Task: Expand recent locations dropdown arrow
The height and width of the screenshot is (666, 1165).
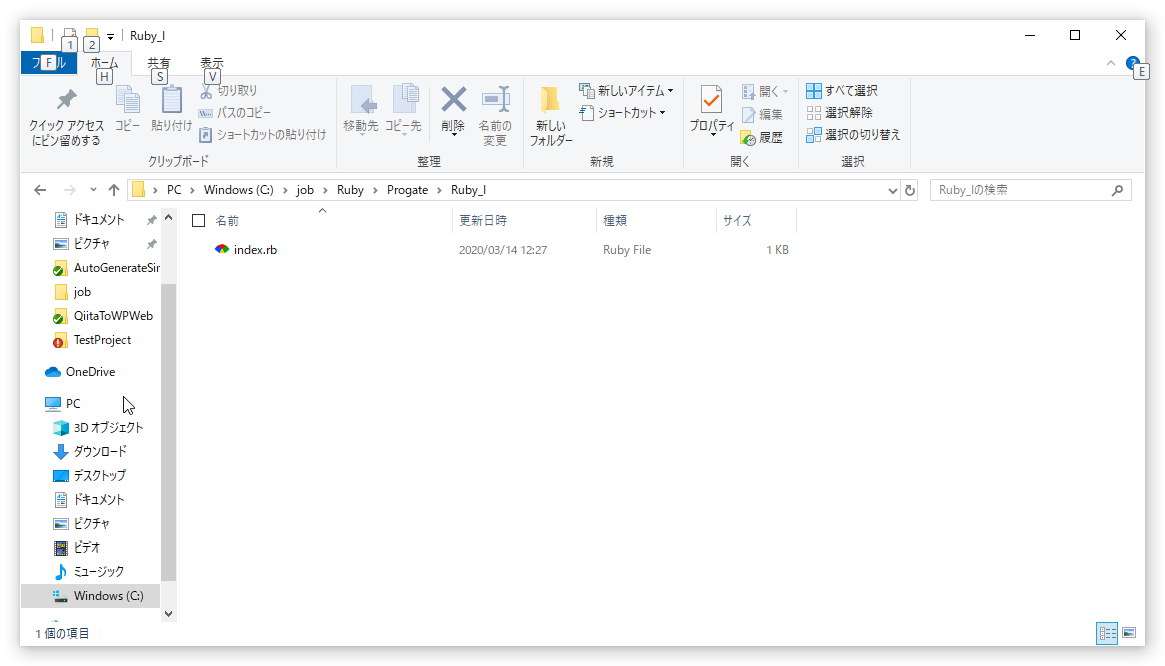Action: 93,190
